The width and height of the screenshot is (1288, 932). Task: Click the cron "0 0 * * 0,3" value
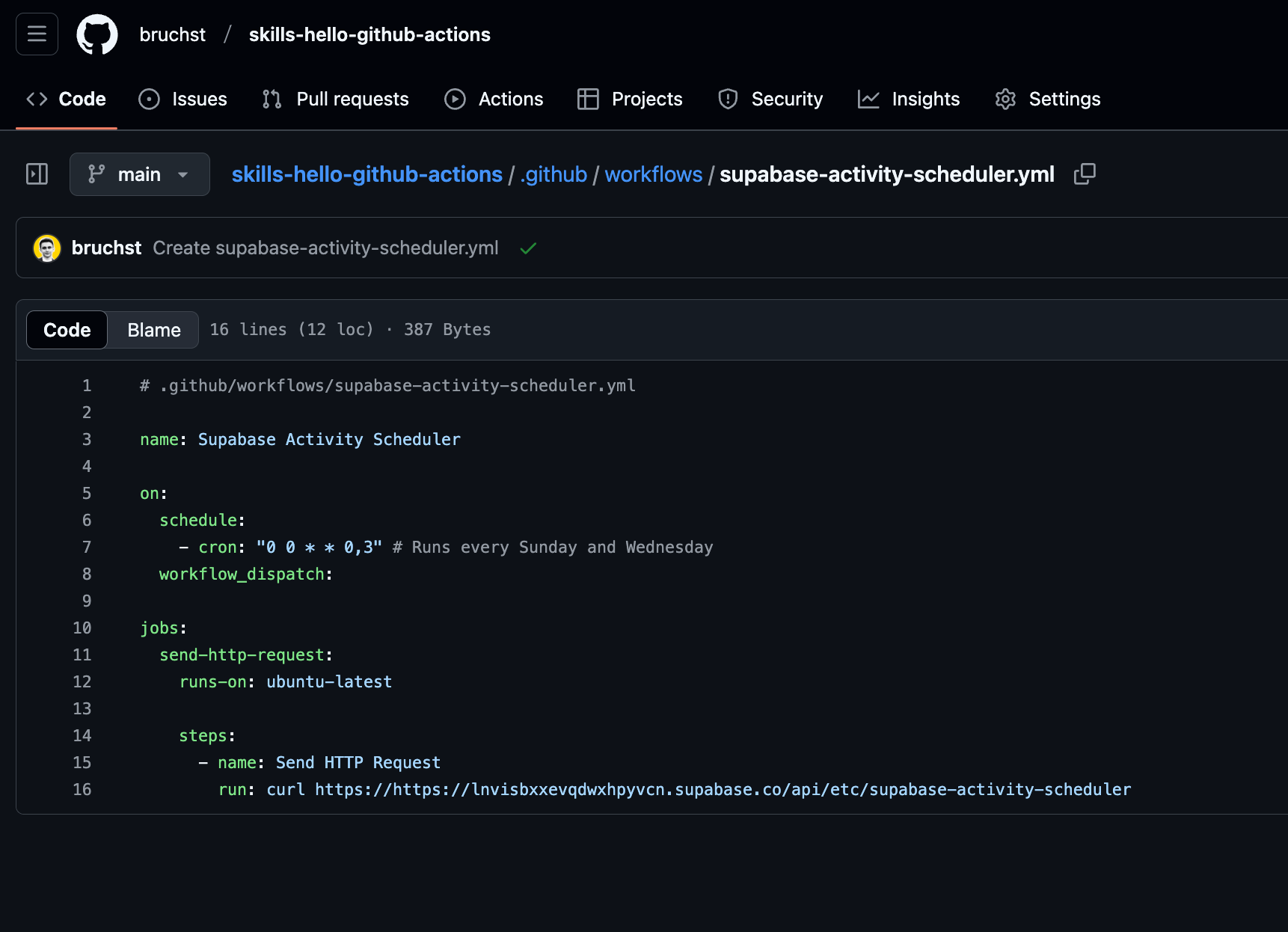coord(319,548)
